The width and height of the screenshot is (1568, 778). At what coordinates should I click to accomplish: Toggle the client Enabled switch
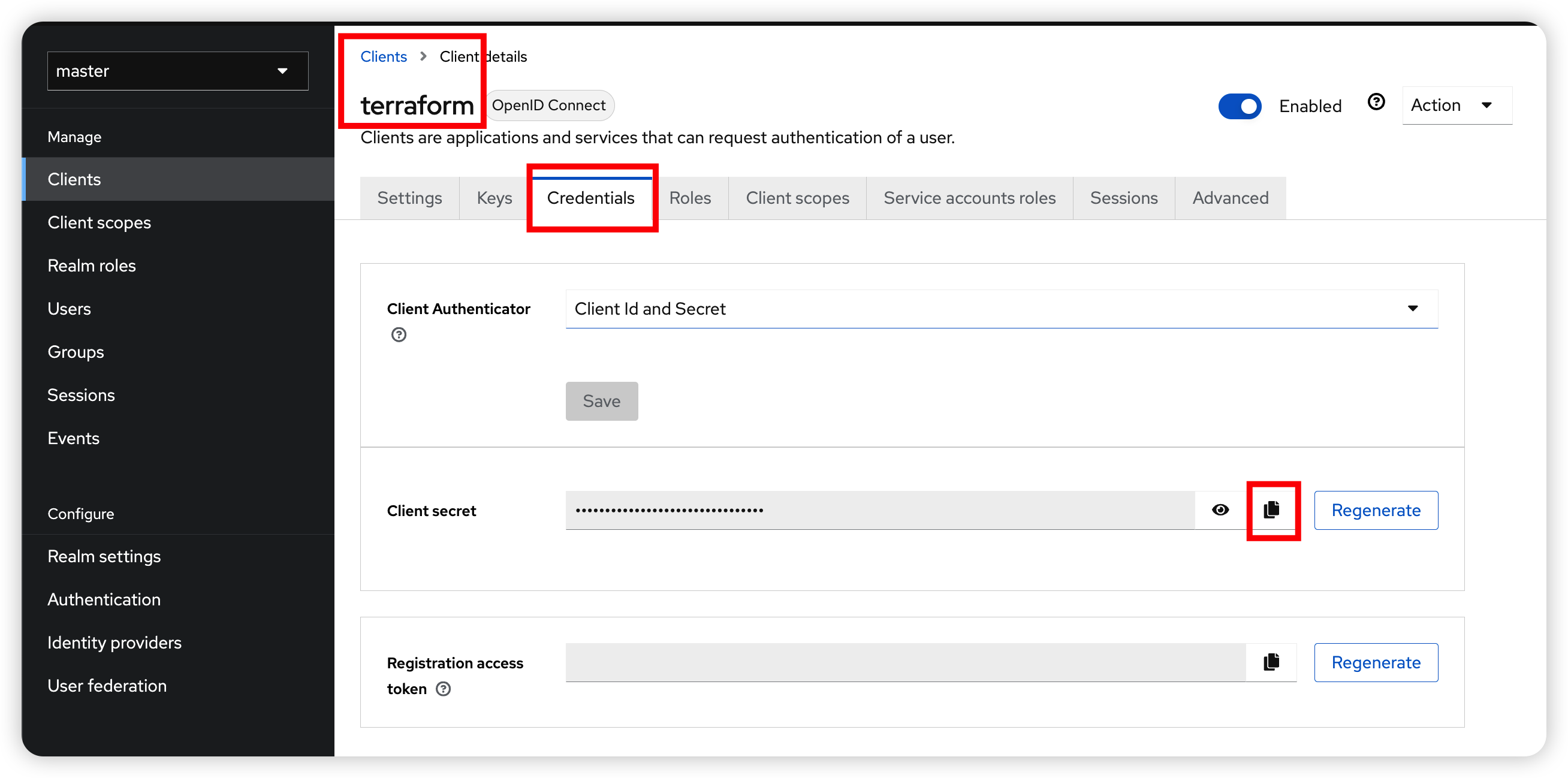[x=1240, y=107]
